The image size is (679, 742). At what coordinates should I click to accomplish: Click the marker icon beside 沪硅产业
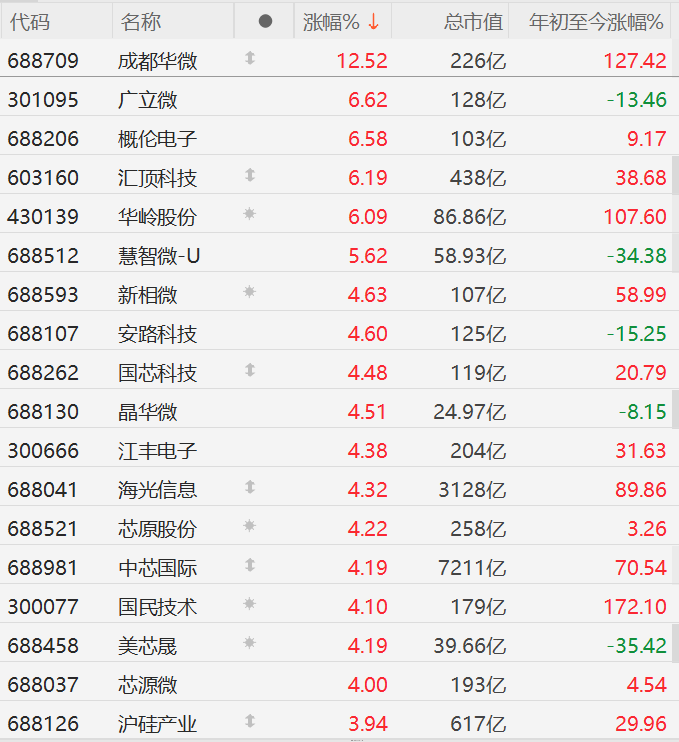(x=250, y=721)
